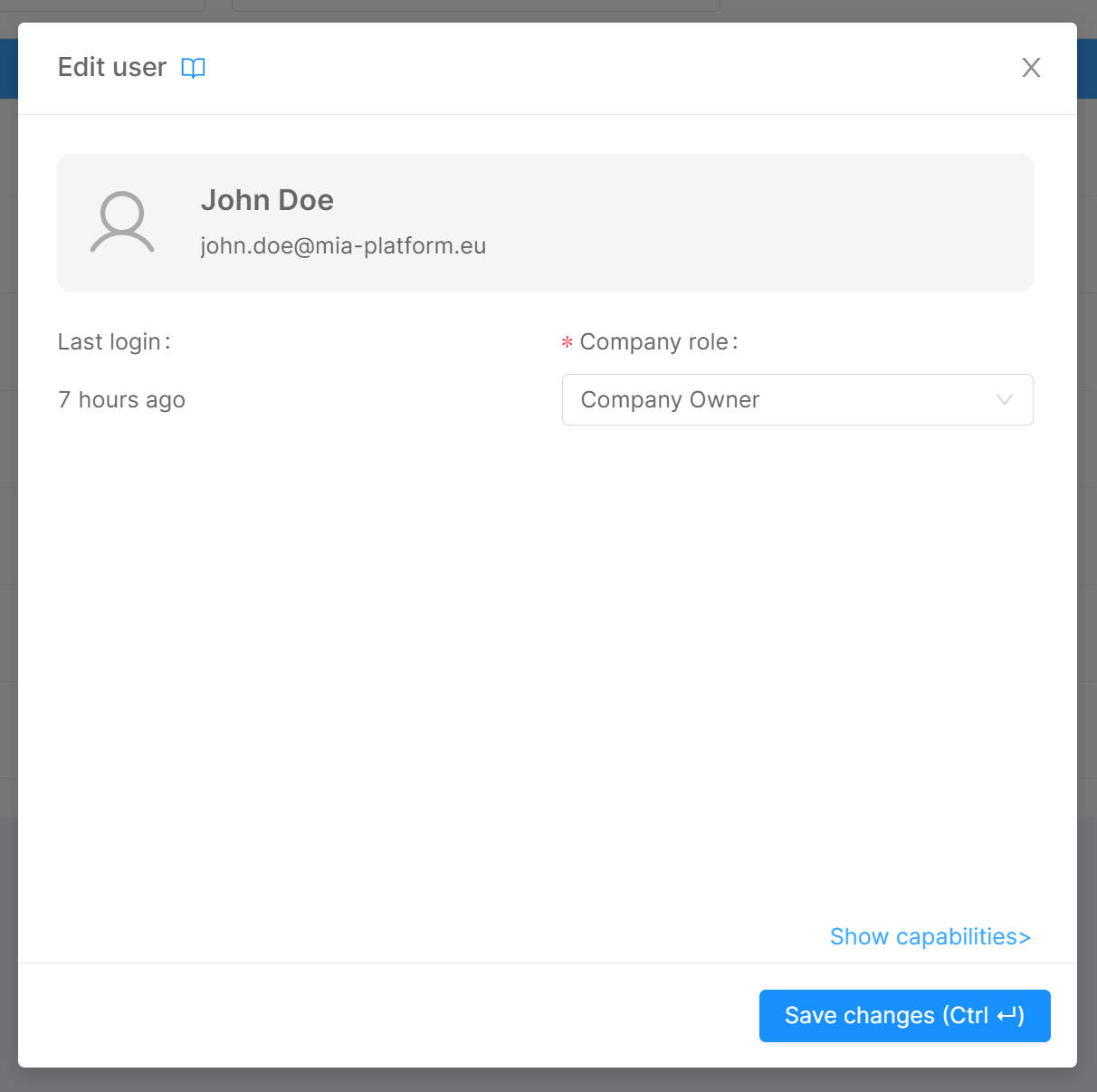
Task: Click the gray user info card
Action: [545, 223]
